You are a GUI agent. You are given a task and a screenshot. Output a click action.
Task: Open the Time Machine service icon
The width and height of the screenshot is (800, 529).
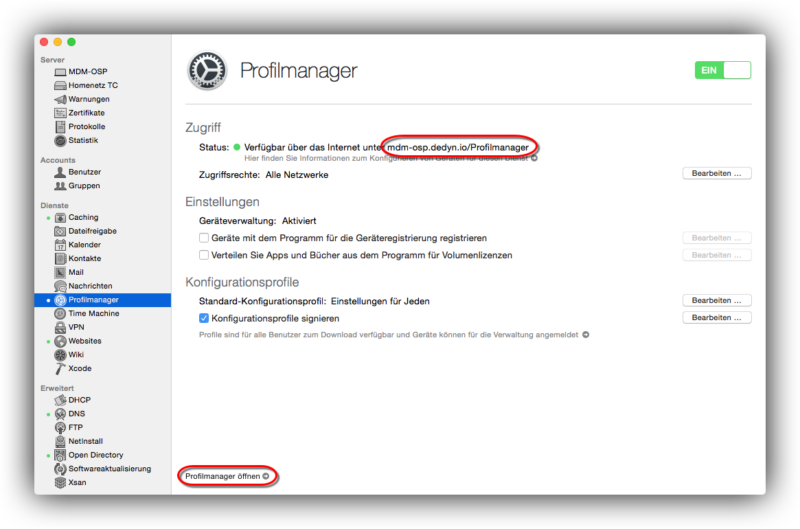60,313
